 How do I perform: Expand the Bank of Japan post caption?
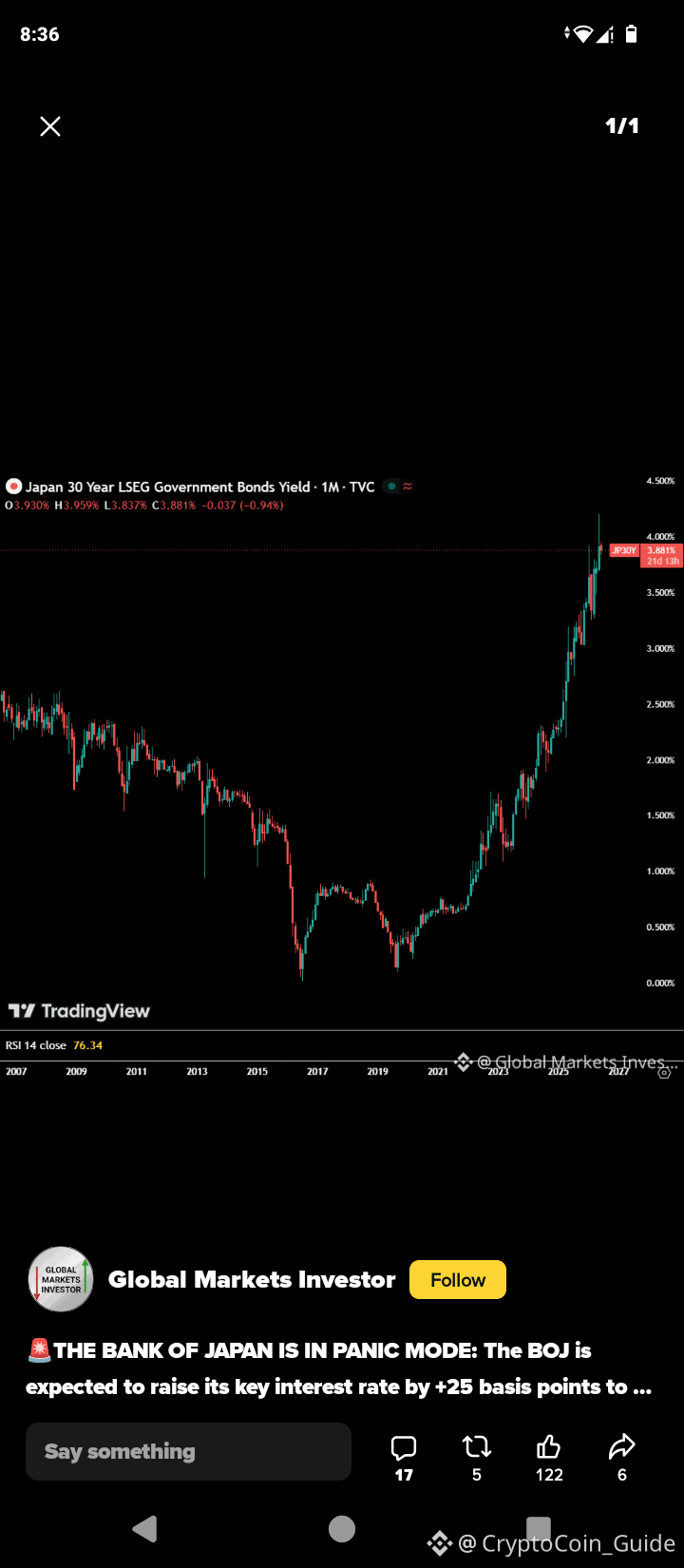click(339, 1368)
